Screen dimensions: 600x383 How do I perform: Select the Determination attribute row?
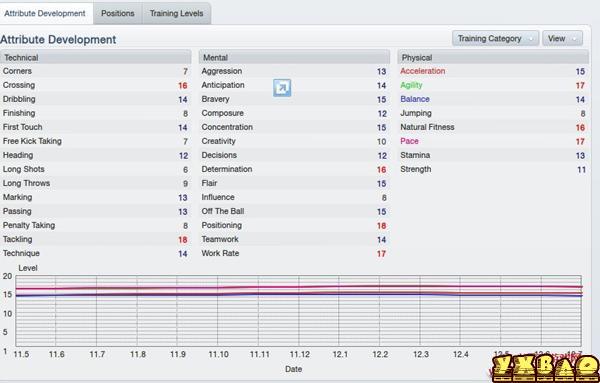tap(294, 169)
